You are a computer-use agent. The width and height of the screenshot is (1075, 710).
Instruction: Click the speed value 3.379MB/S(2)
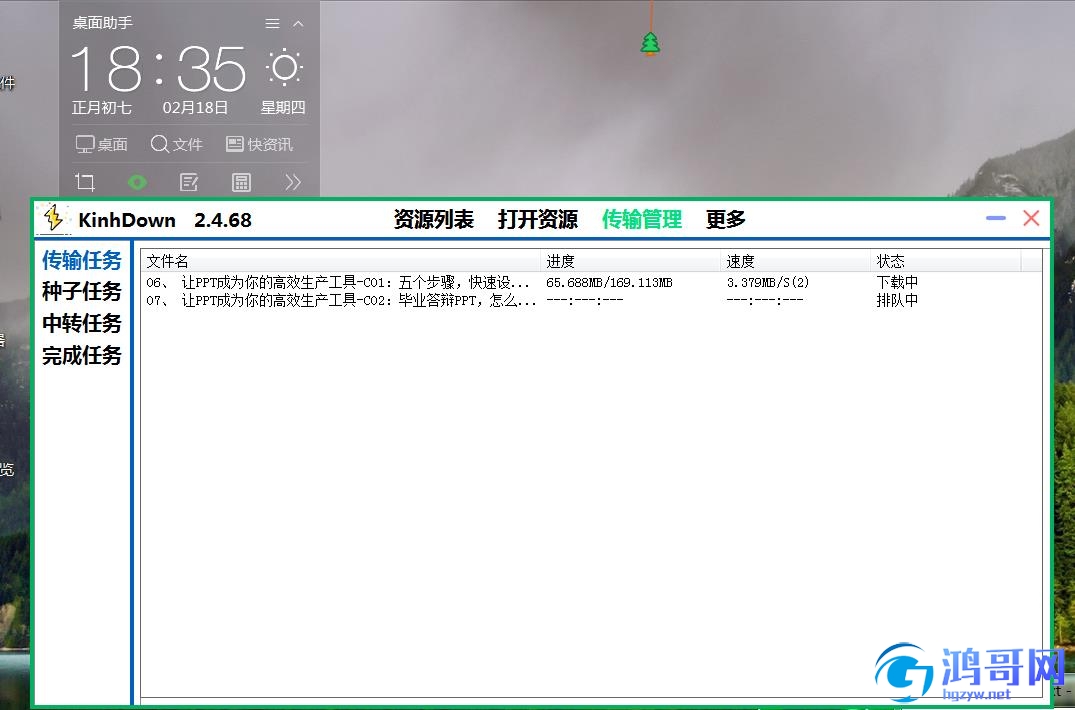coord(768,282)
